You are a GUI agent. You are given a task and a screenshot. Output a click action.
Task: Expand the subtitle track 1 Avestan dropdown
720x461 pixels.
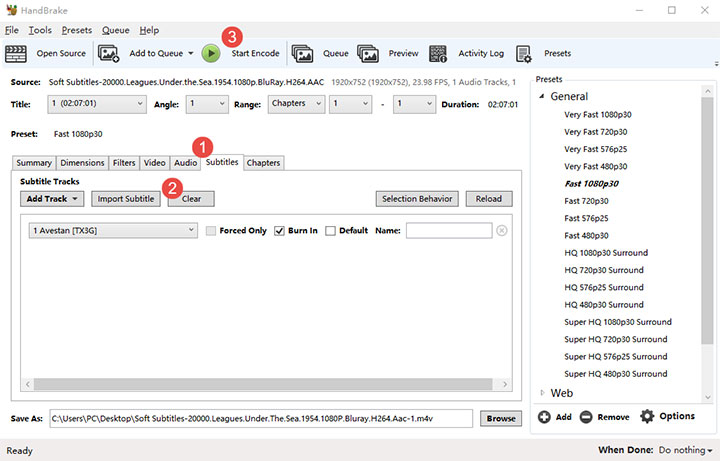point(113,231)
